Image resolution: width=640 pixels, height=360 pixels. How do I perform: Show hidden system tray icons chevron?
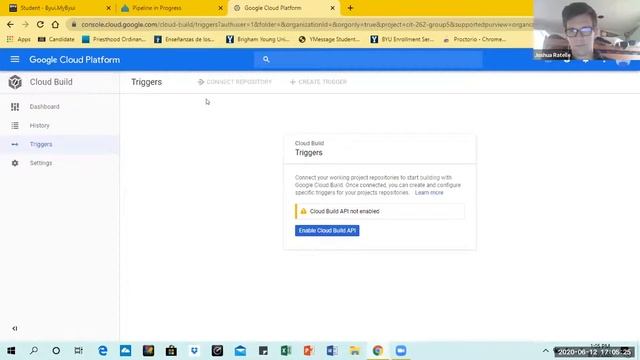pos(545,351)
